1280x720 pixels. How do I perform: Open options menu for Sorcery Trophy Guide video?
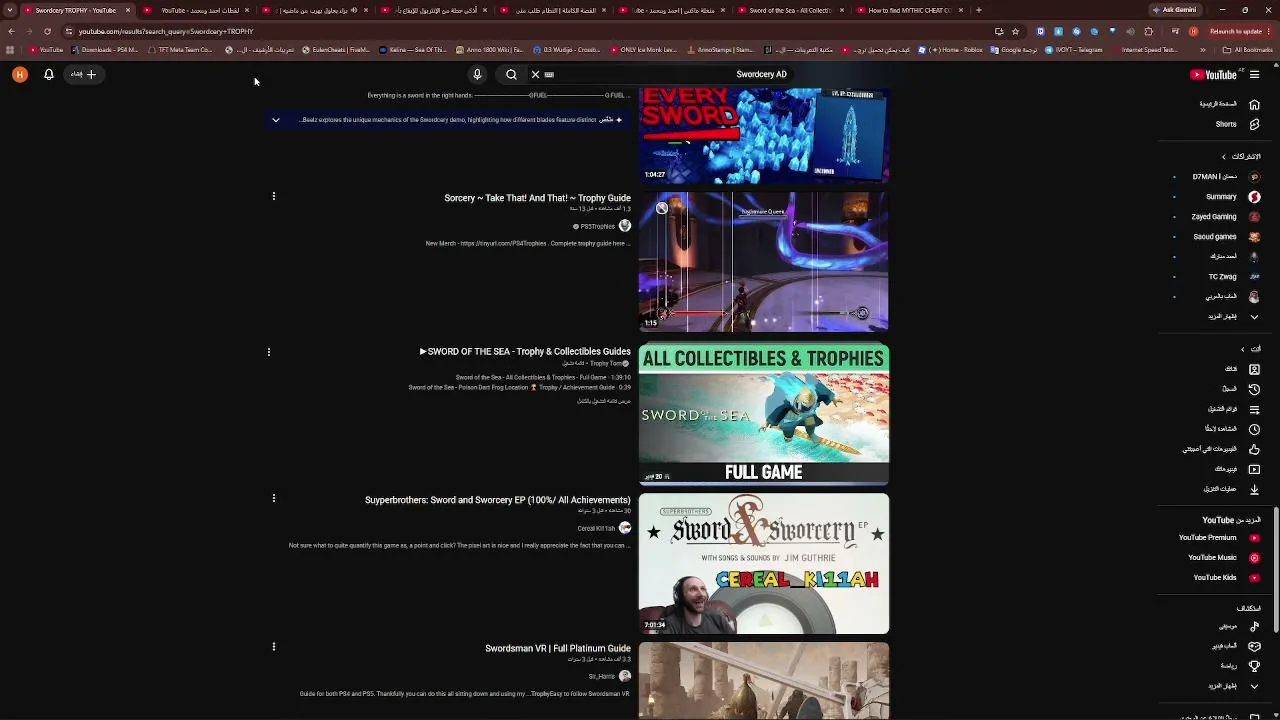click(x=273, y=196)
